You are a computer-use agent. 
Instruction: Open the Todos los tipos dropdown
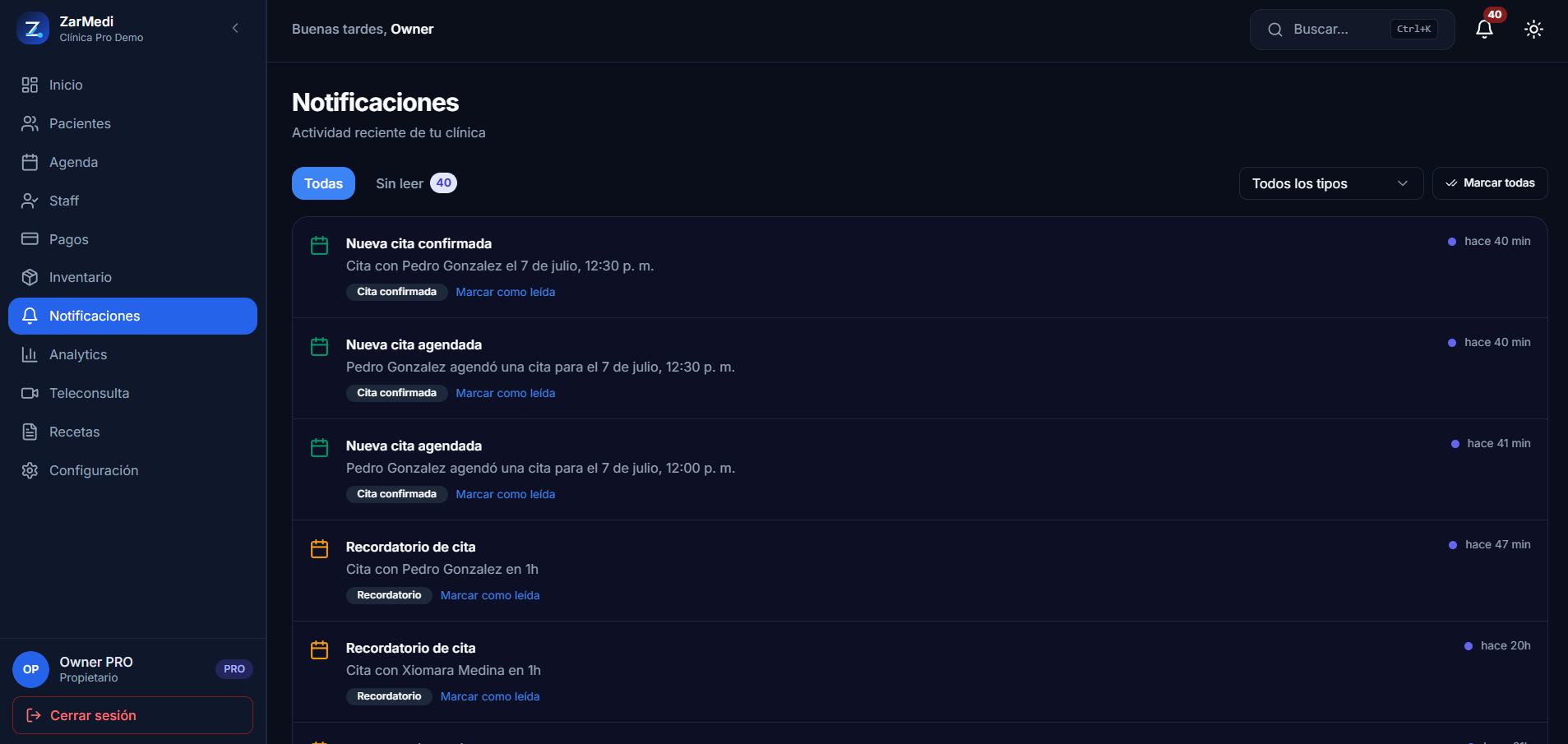pyautogui.click(x=1330, y=183)
